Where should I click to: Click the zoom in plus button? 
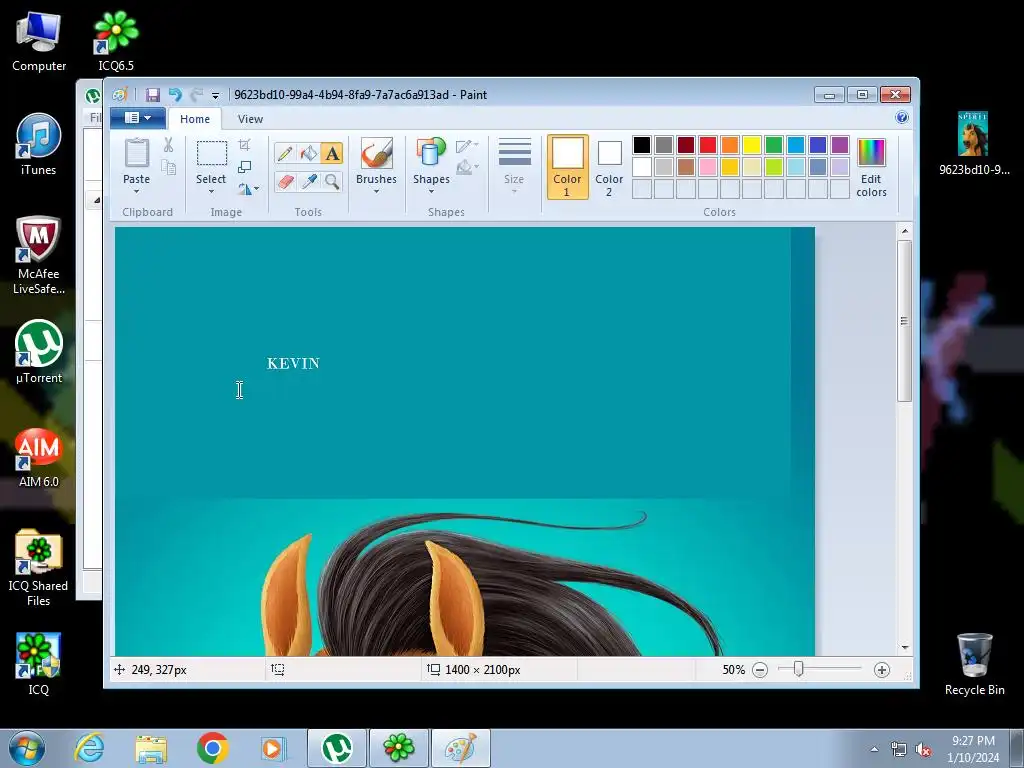click(882, 670)
